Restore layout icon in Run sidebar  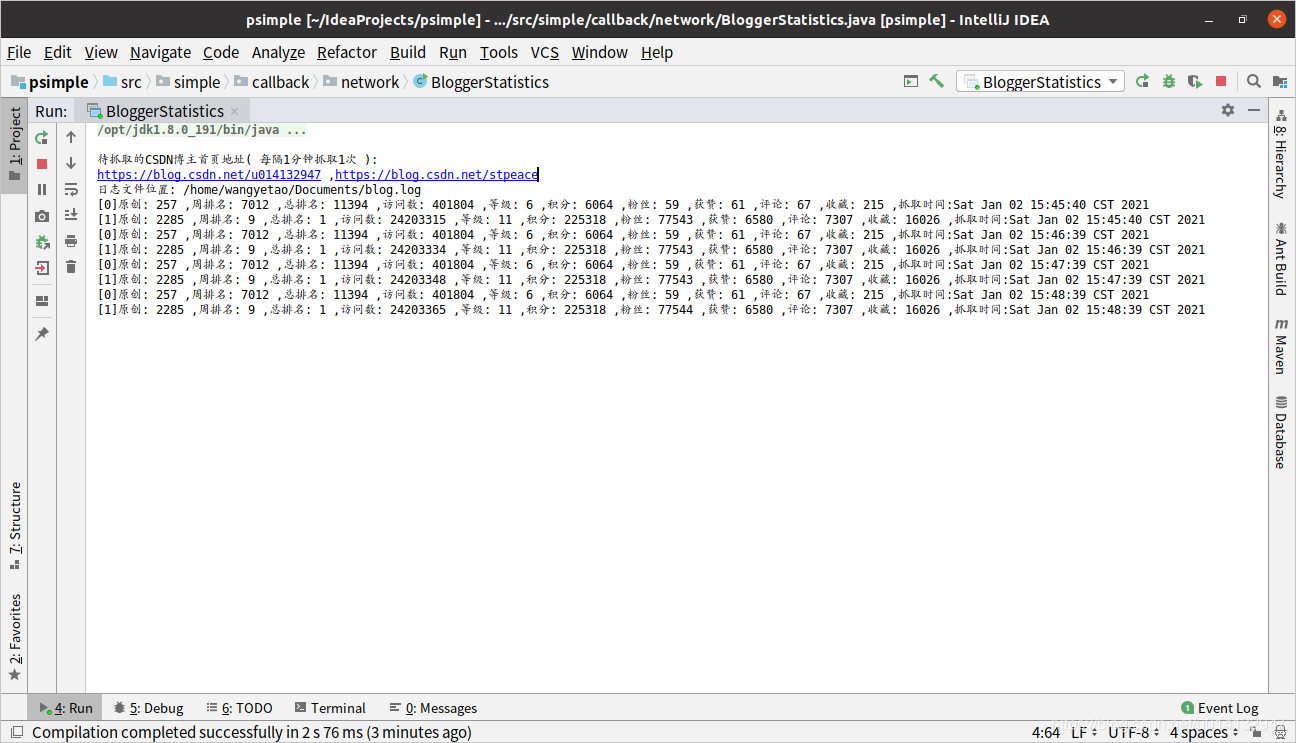coord(42,300)
